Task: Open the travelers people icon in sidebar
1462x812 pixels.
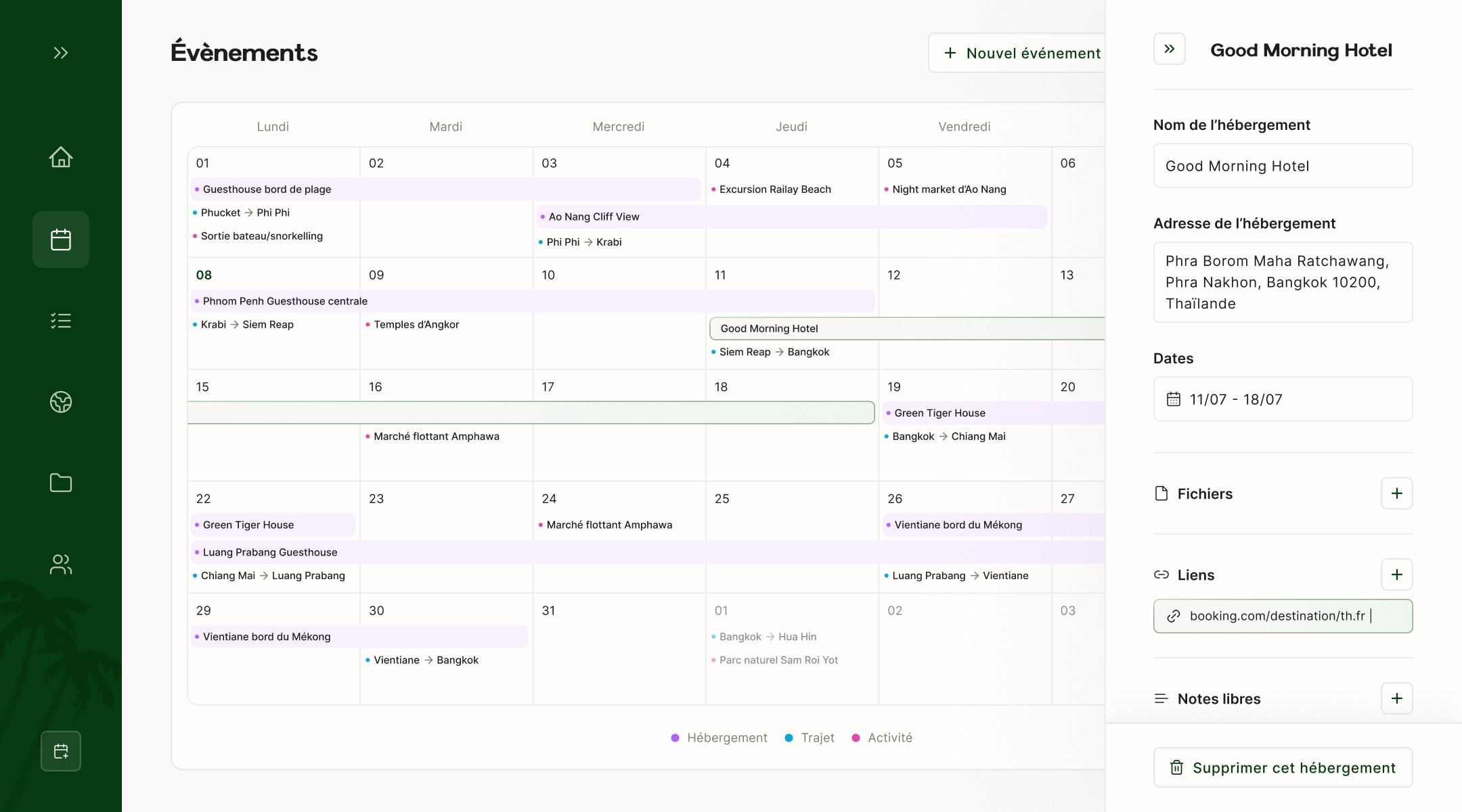Action: pos(61,564)
